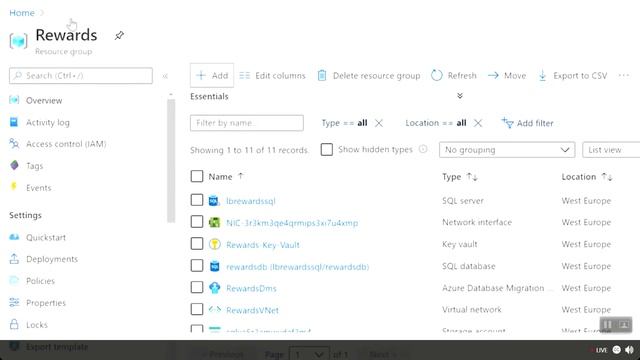Collapse the left navigation menu
Viewport: 640px width, 360px height.
(x=165, y=76)
